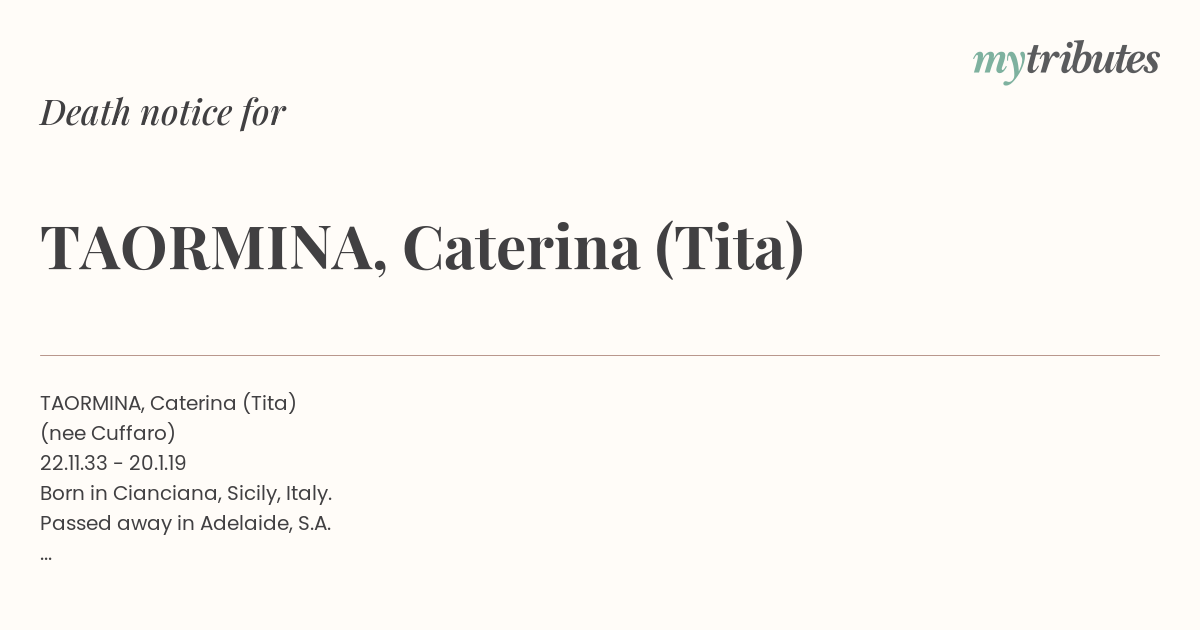The height and width of the screenshot is (630, 1200).
Task: Click the mytributes logo
Action: (x=1066, y=61)
